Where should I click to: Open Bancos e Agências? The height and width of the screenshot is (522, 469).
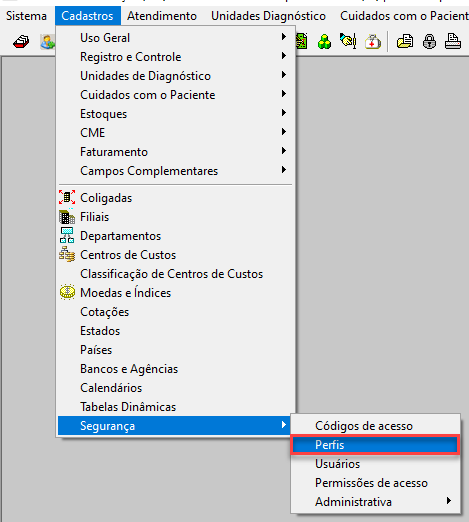(x=175, y=369)
